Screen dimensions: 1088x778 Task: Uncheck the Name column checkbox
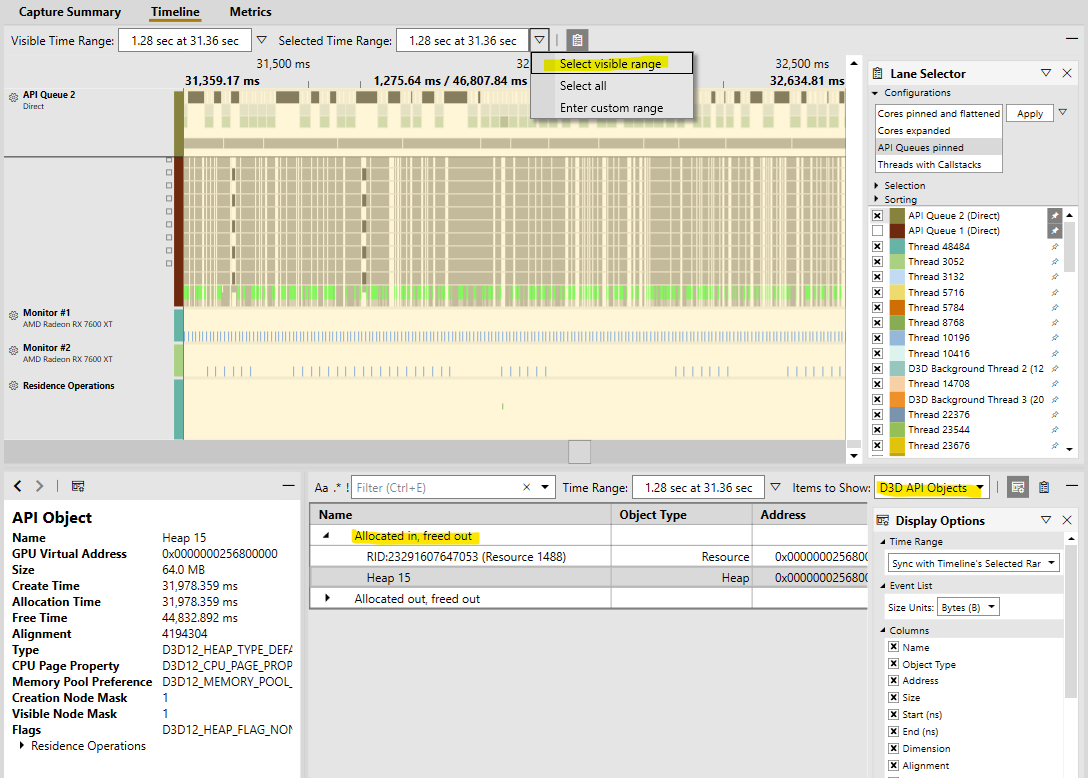[x=894, y=647]
